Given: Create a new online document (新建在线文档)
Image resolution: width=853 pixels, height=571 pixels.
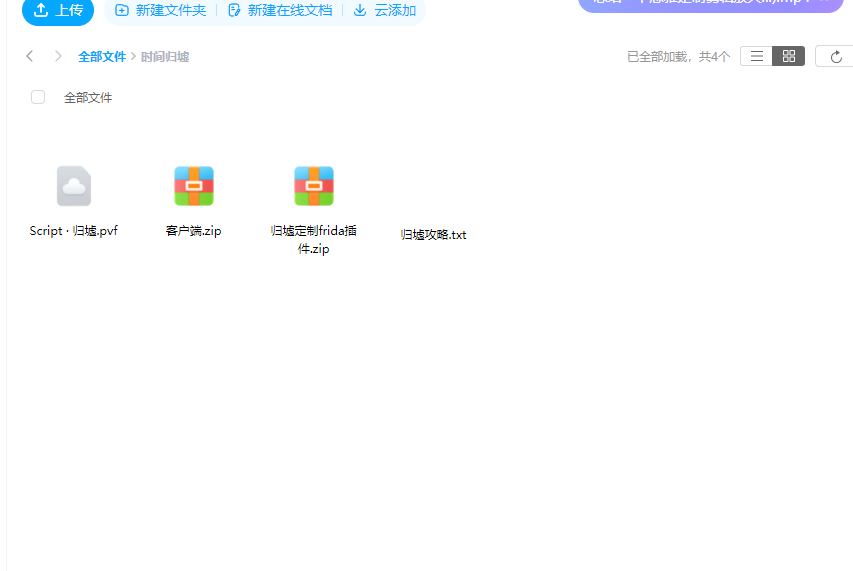Looking at the screenshot, I should click(279, 10).
